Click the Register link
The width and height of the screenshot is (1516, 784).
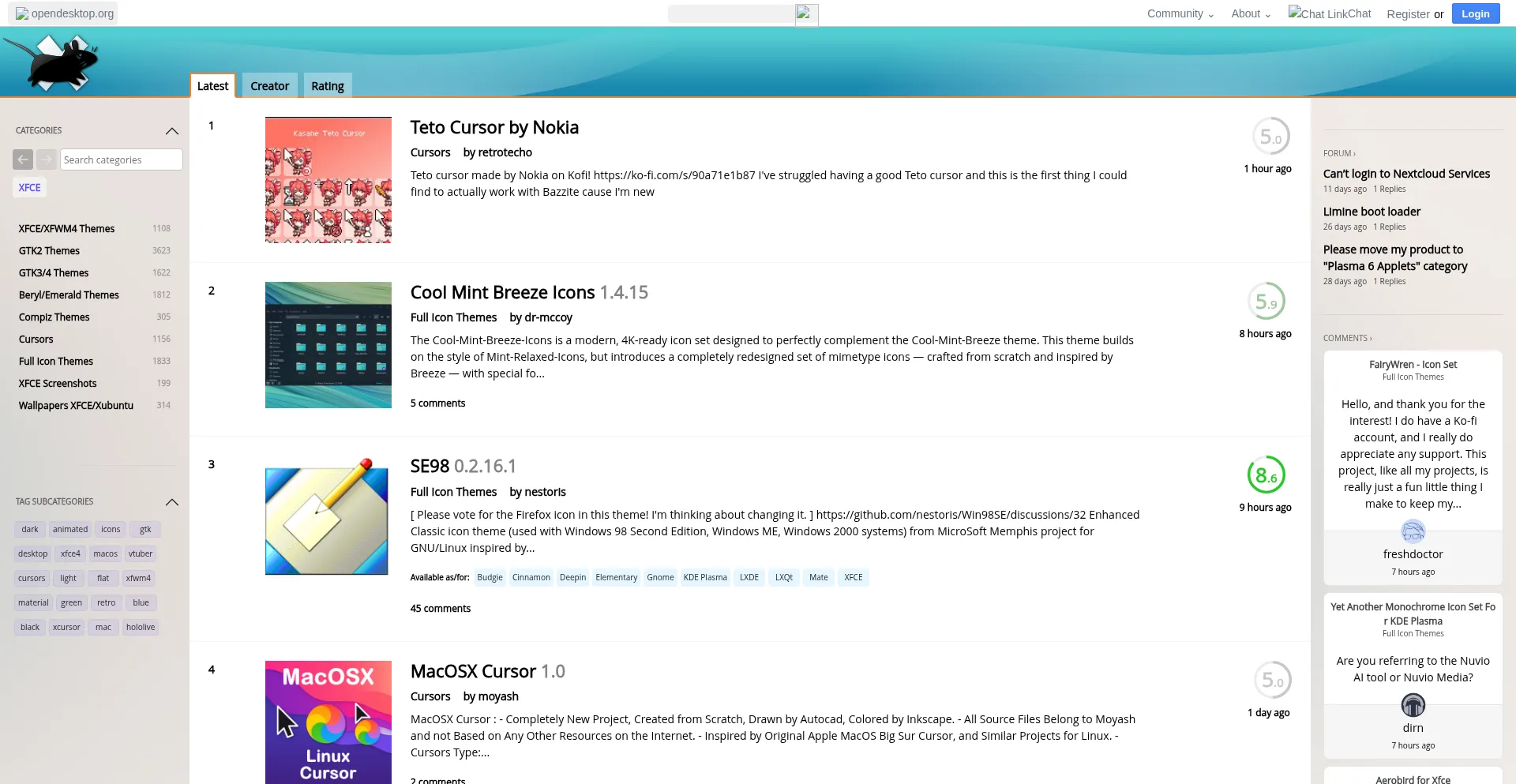click(1408, 13)
